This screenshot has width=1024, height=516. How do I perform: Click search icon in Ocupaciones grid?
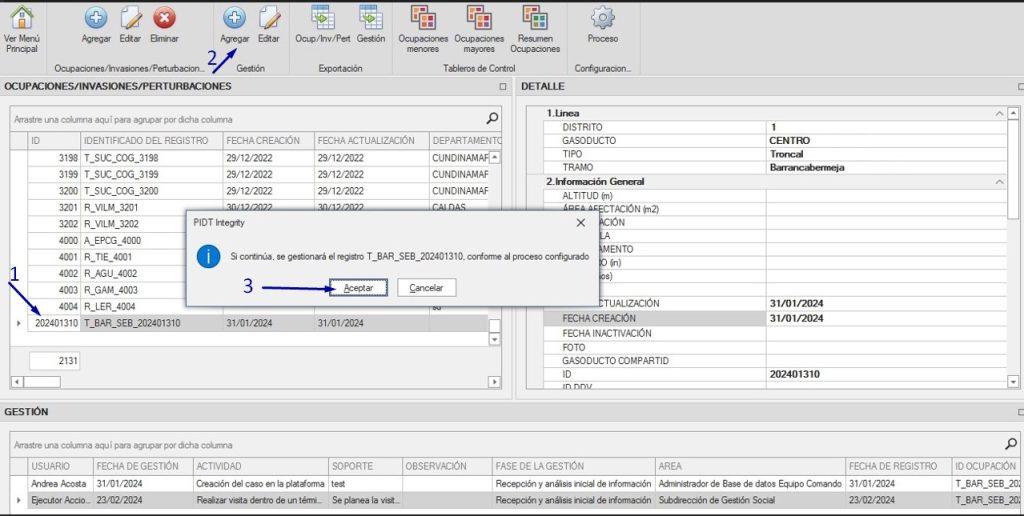click(x=492, y=117)
